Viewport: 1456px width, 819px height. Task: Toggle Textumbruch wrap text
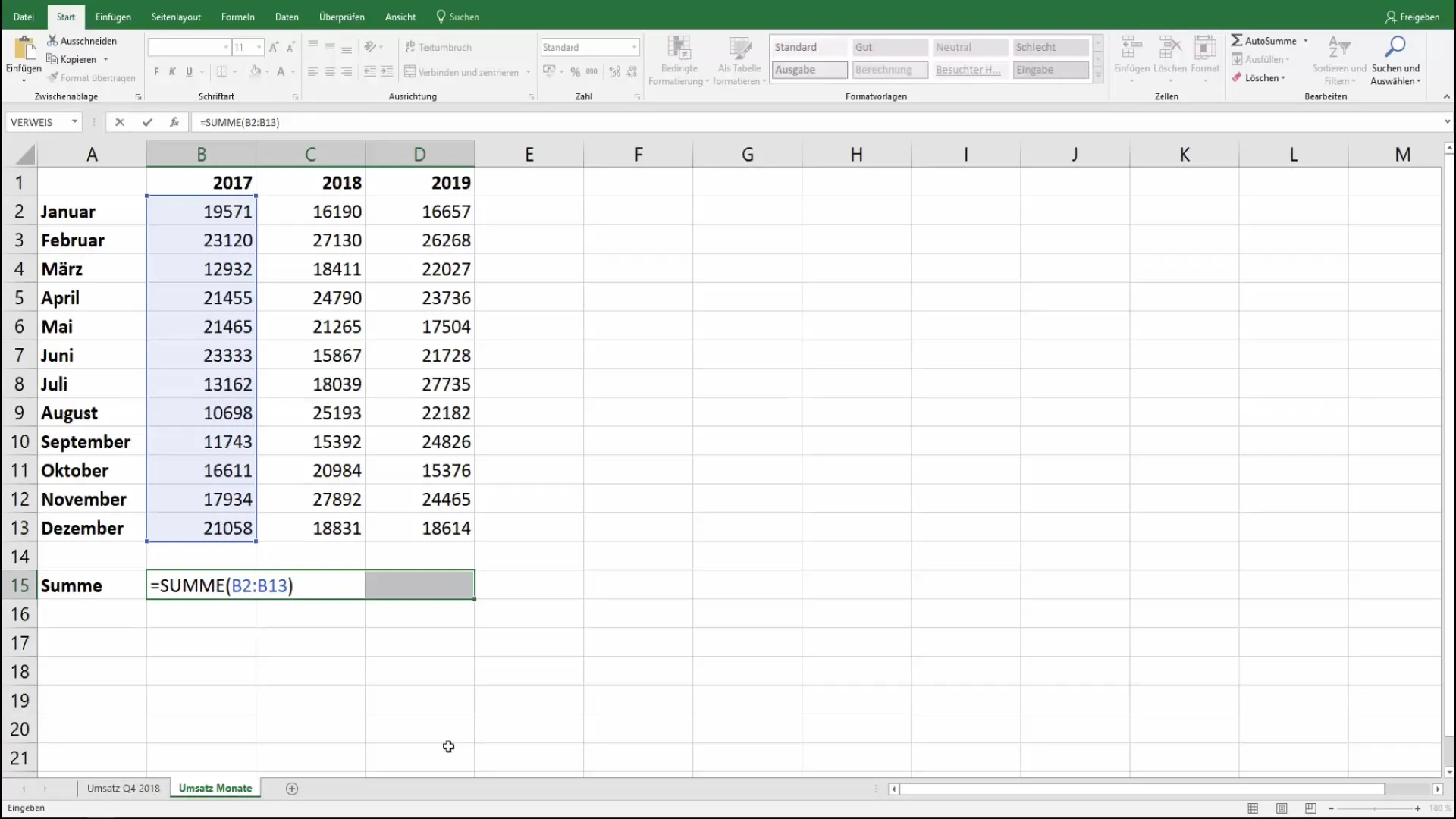(438, 47)
